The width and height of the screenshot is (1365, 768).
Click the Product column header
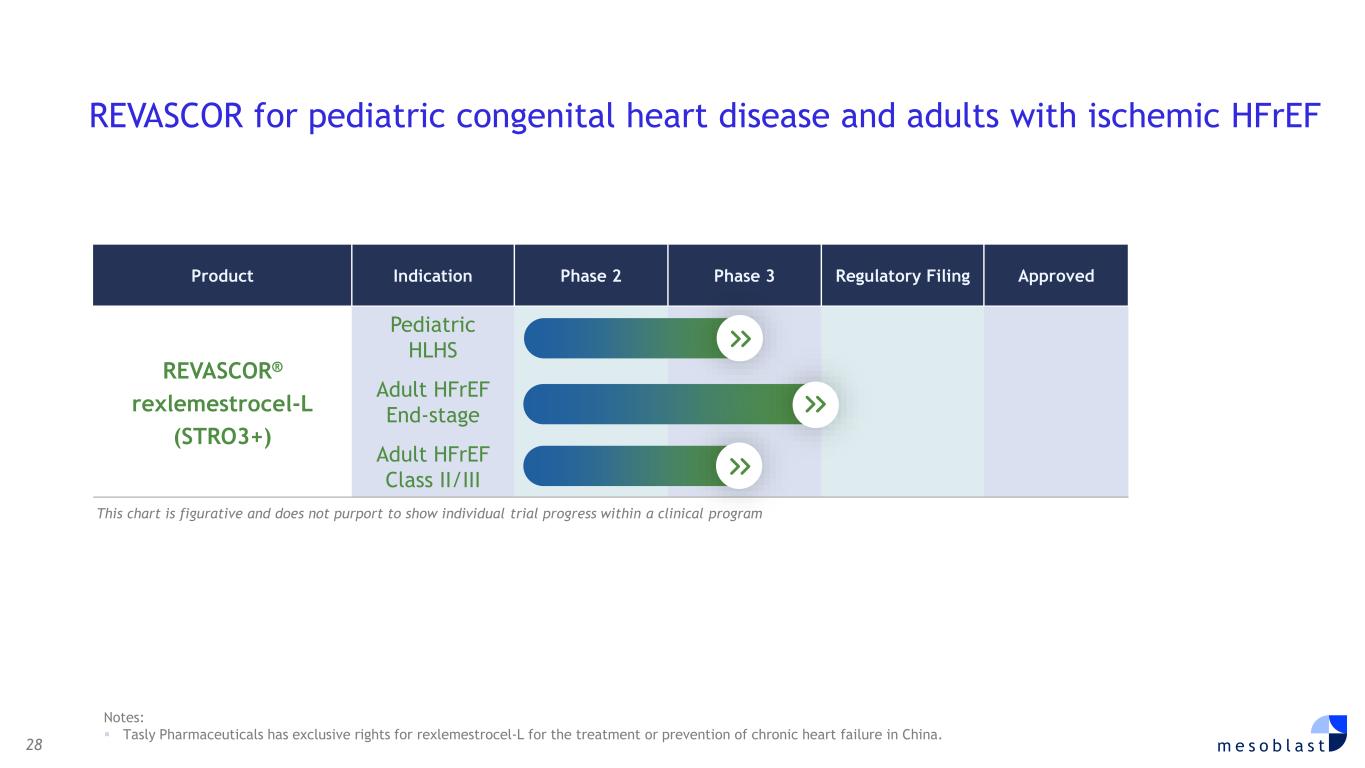222,276
